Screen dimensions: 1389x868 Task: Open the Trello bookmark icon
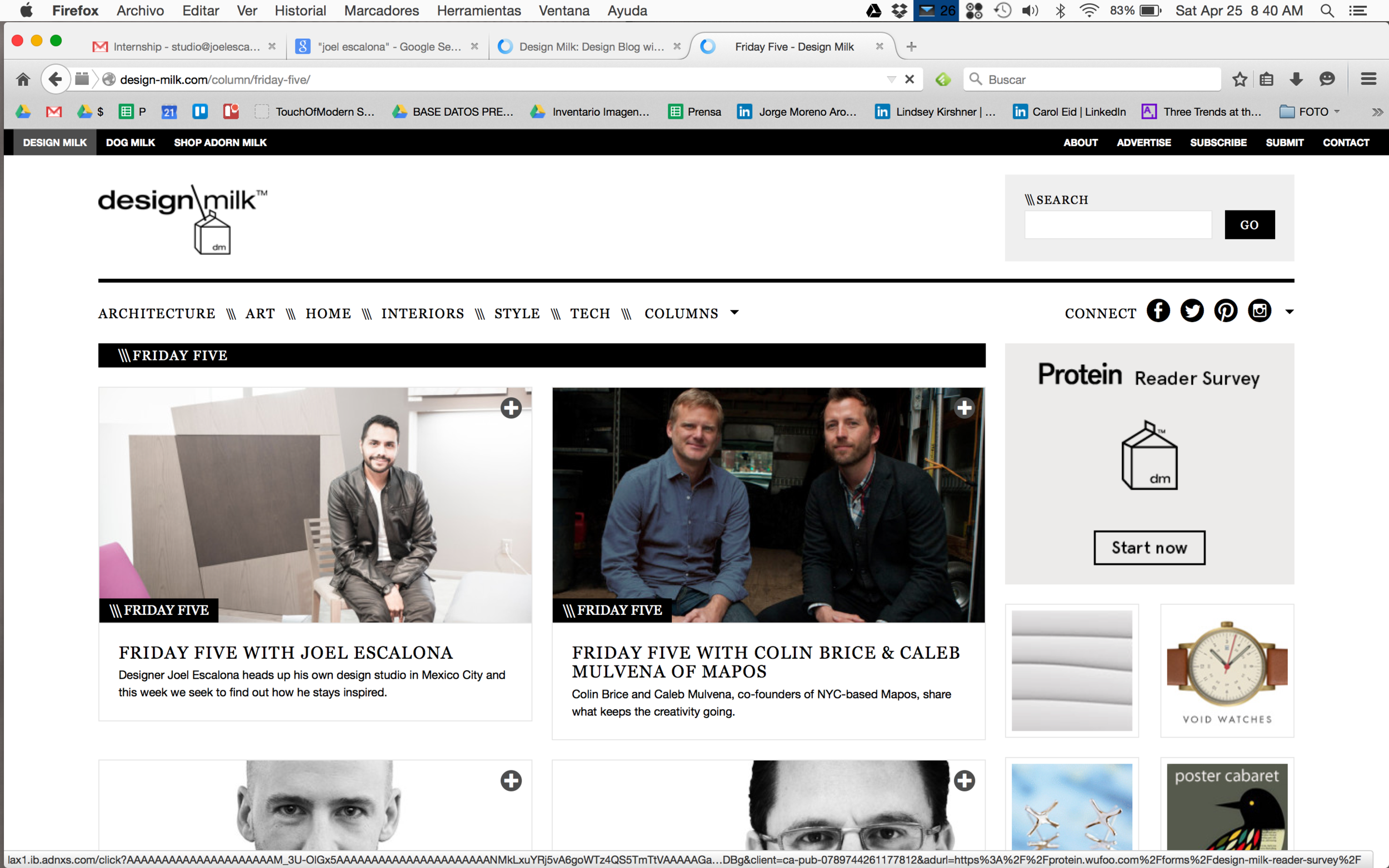[200, 112]
